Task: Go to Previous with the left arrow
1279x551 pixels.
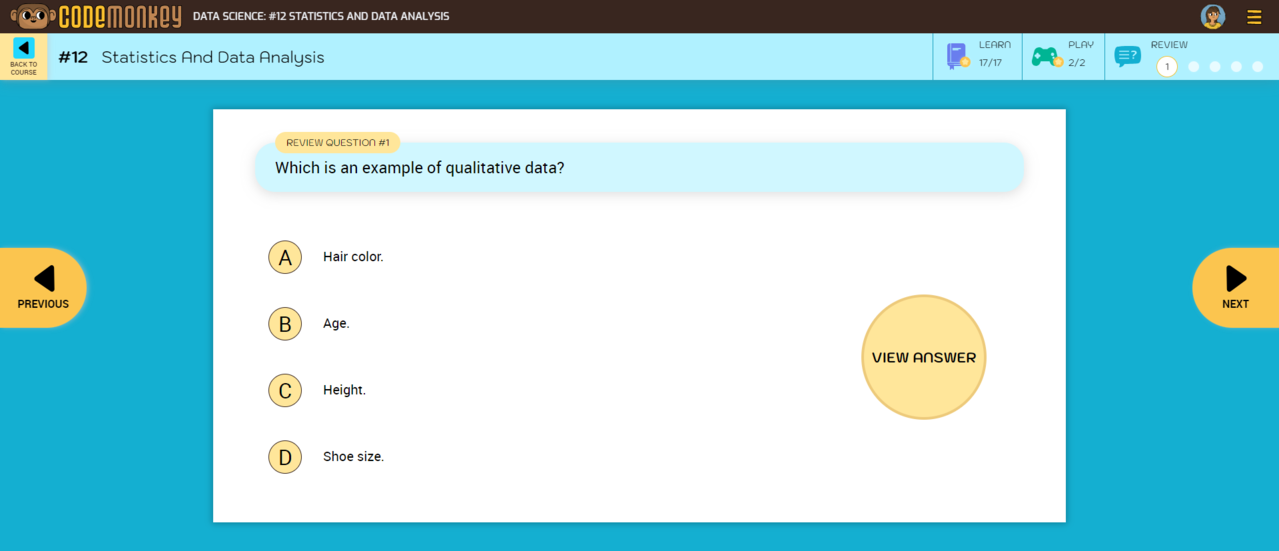Action: [43, 288]
